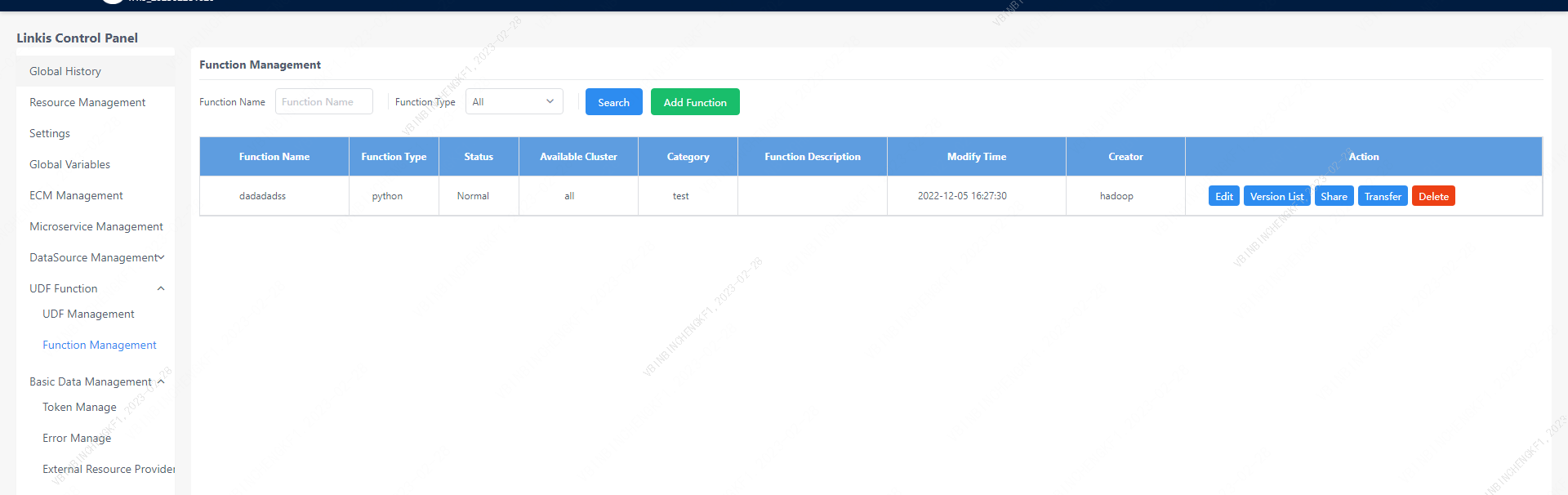Open Global History in sidebar
Screen dimensions: 1568x495
click(x=65, y=71)
